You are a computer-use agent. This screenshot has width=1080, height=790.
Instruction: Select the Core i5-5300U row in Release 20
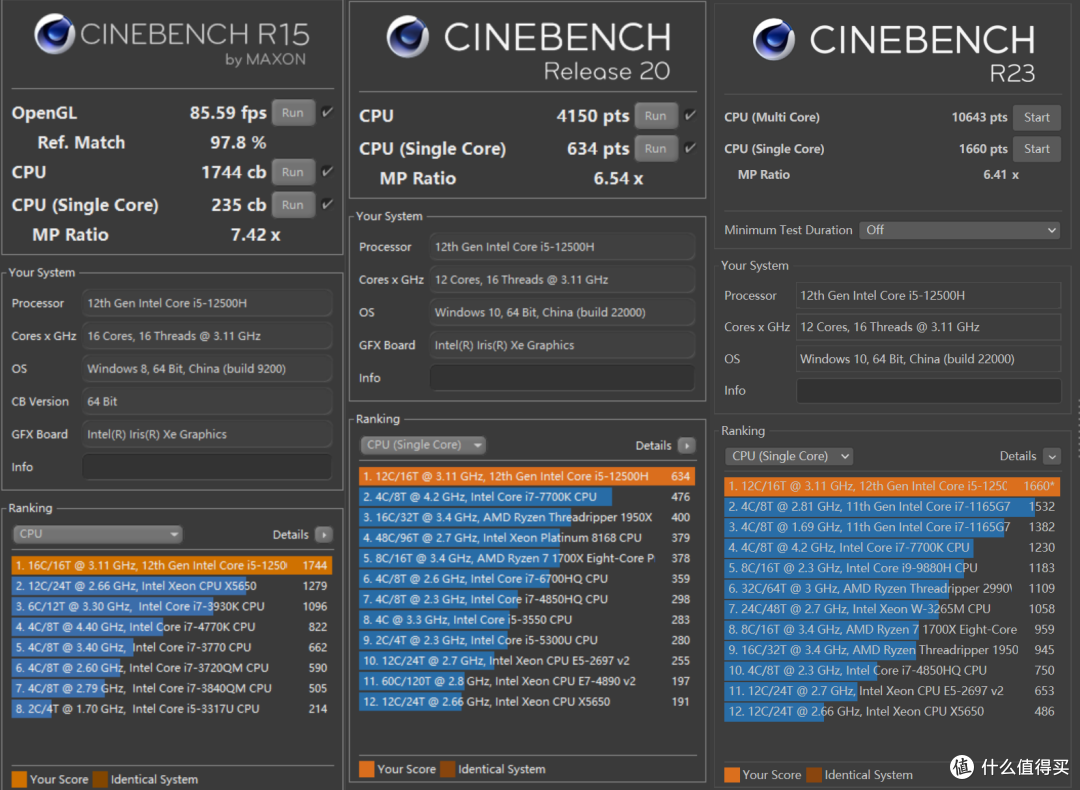(527, 640)
